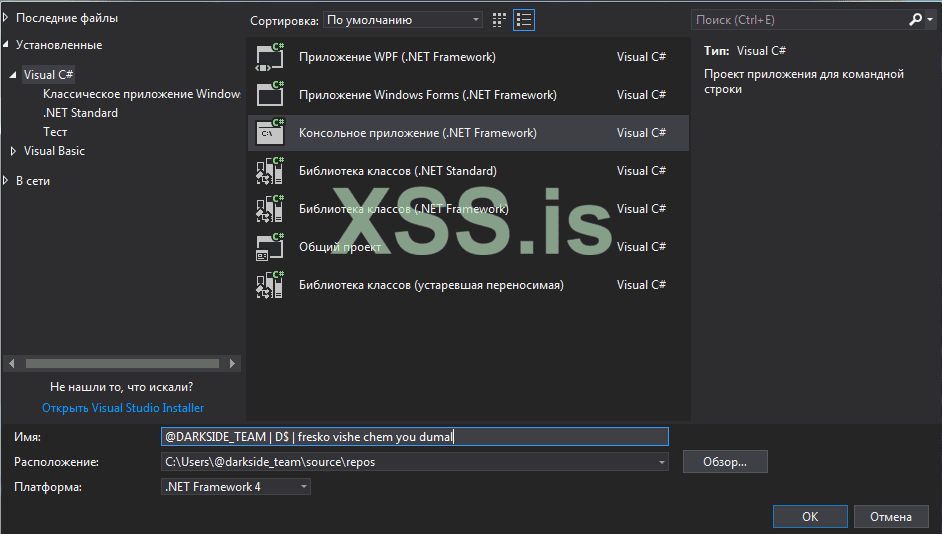Select the WPF application template icon
The height and width of the screenshot is (534, 942).
(270, 57)
